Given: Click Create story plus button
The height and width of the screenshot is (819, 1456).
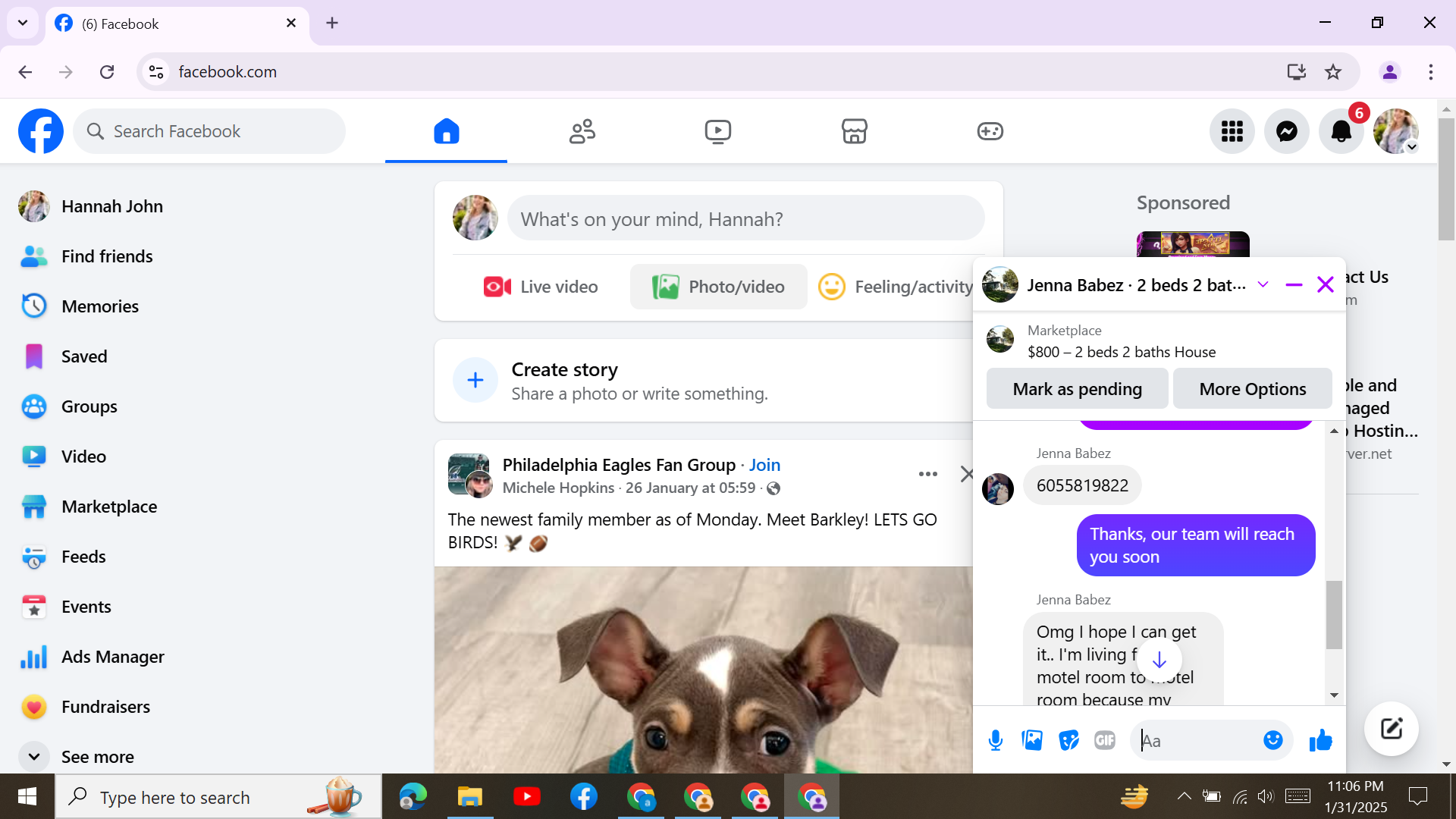Looking at the screenshot, I should click(475, 380).
